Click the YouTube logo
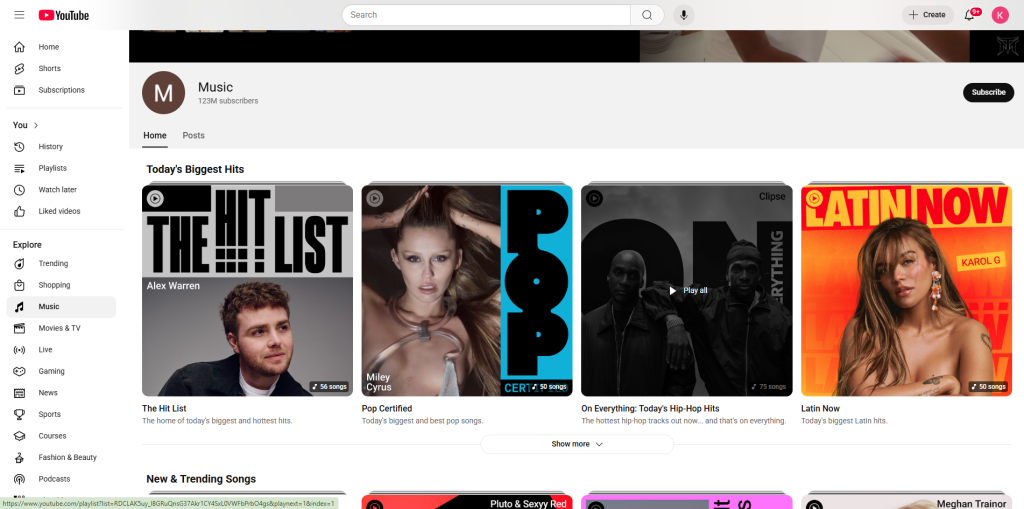Viewport: 1024px width, 509px height. (x=63, y=15)
